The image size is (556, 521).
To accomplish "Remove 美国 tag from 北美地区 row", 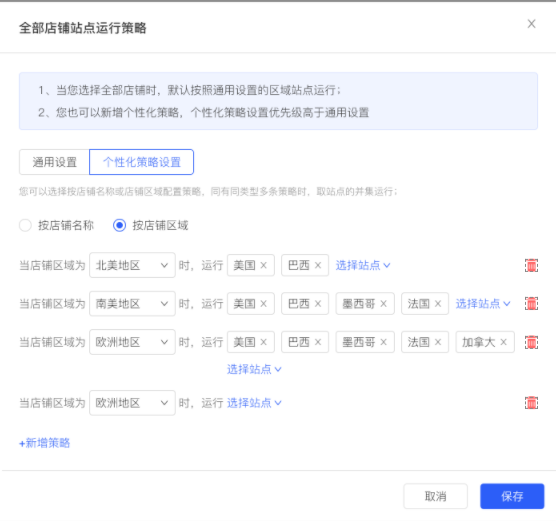I will pyautogui.click(x=263, y=265).
